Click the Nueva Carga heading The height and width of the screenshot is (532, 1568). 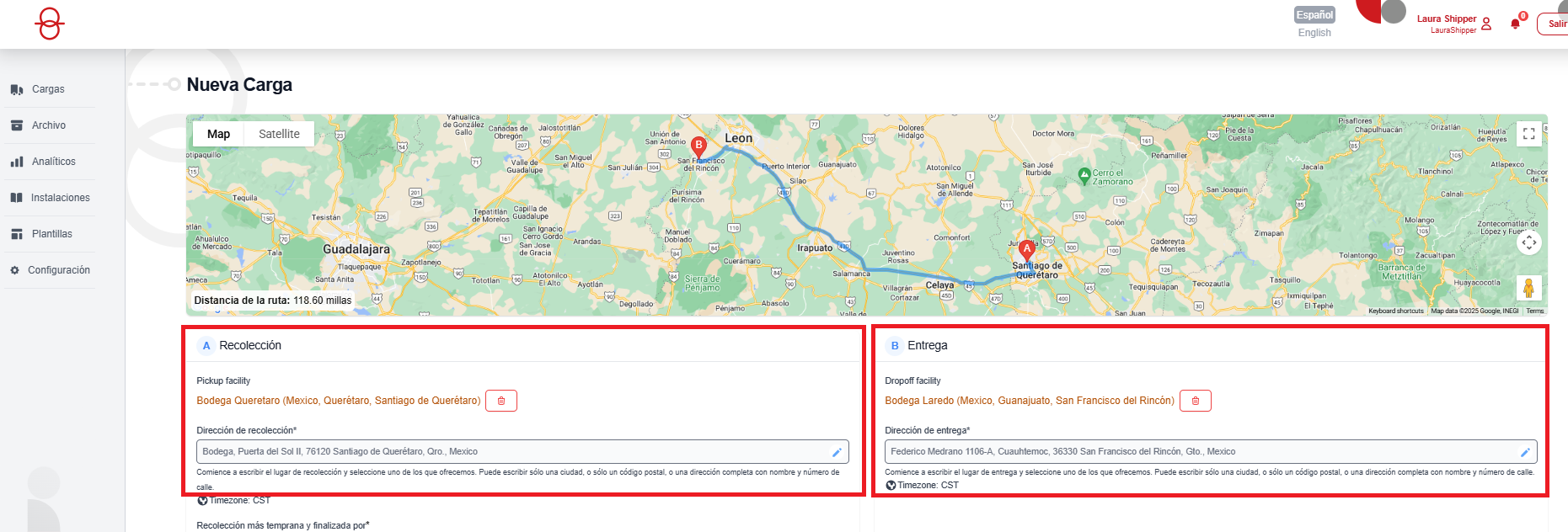pos(239,85)
